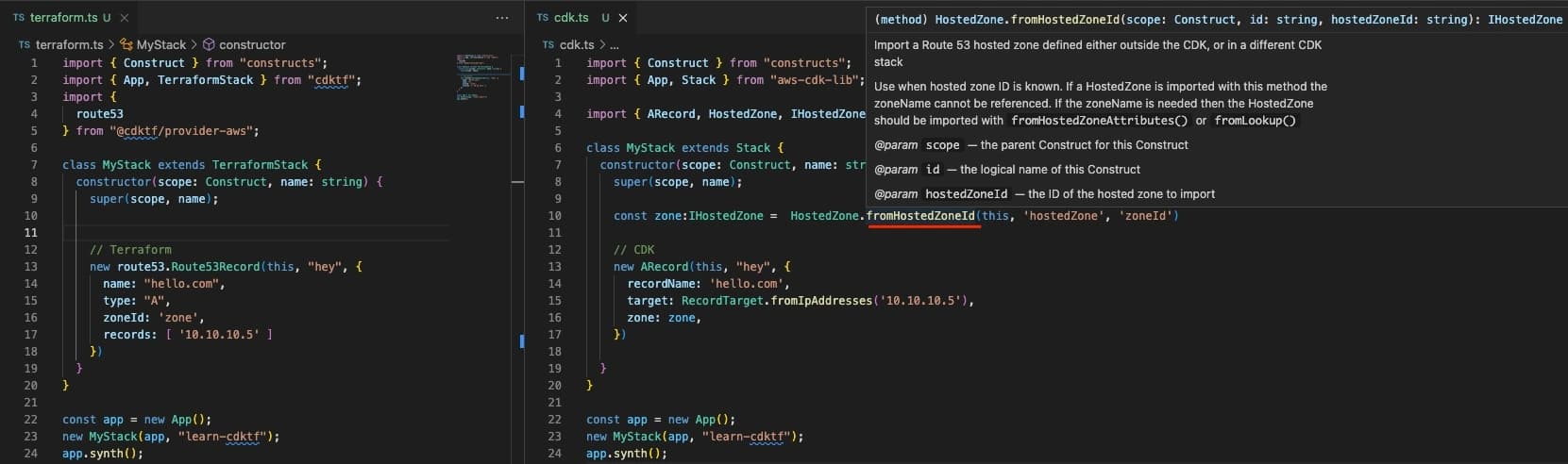Click the // Terraform comment line
The height and width of the screenshot is (464, 1568).
pos(130,250)
